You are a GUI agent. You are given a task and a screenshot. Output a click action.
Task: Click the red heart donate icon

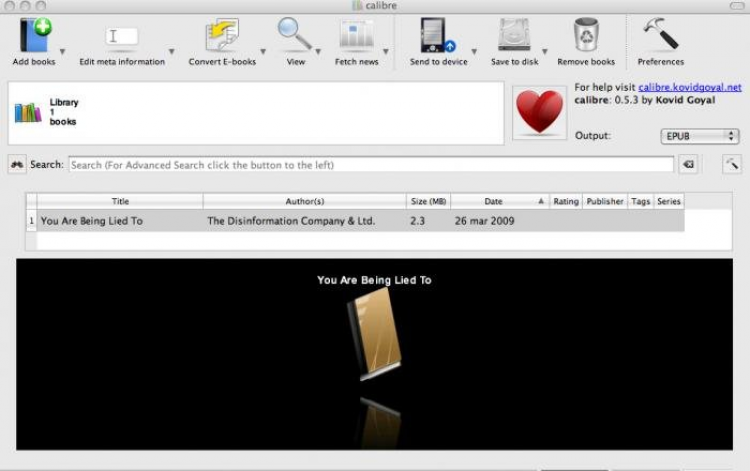click(x=540, y=113)
